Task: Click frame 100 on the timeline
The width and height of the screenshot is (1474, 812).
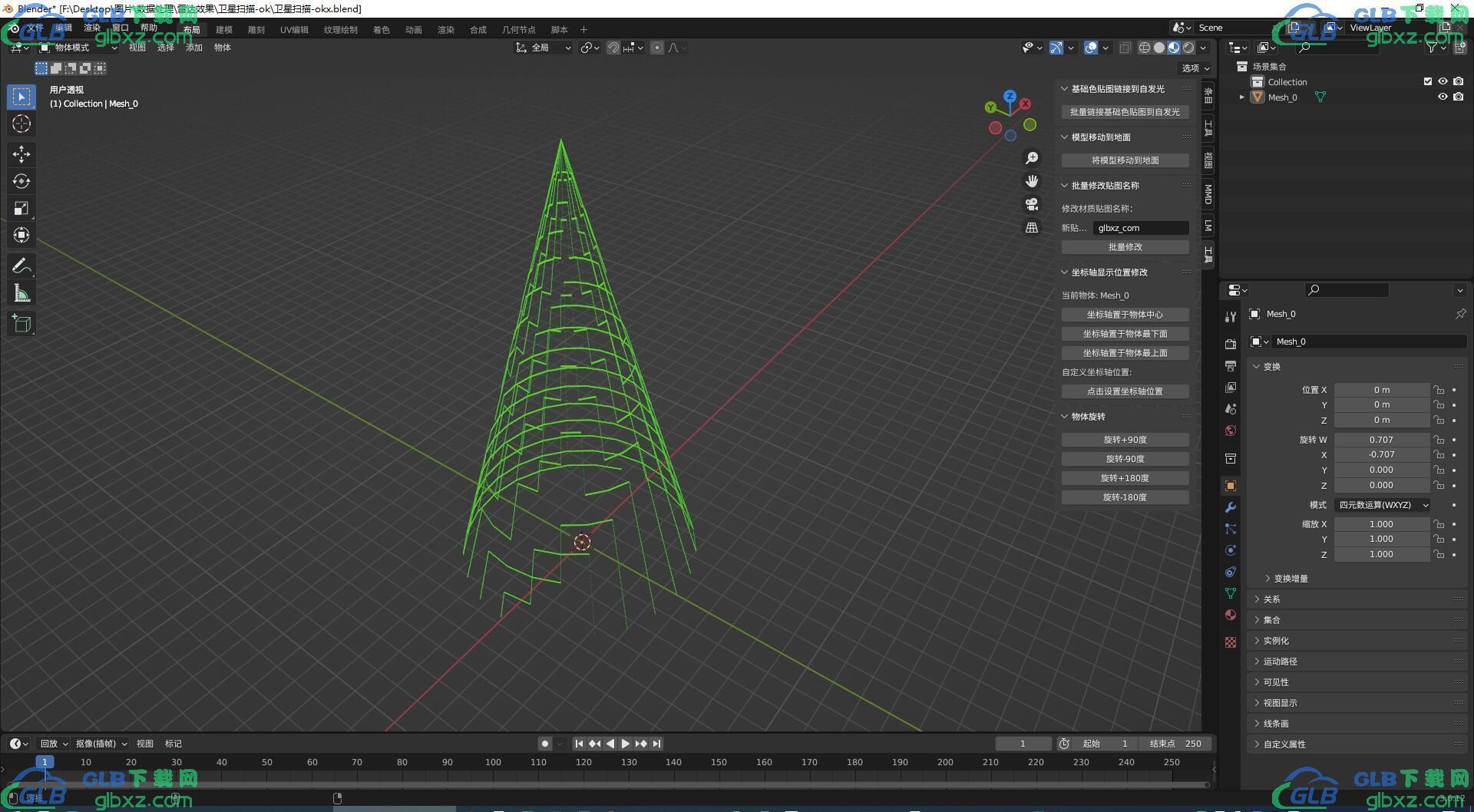Action: [493, 762]
